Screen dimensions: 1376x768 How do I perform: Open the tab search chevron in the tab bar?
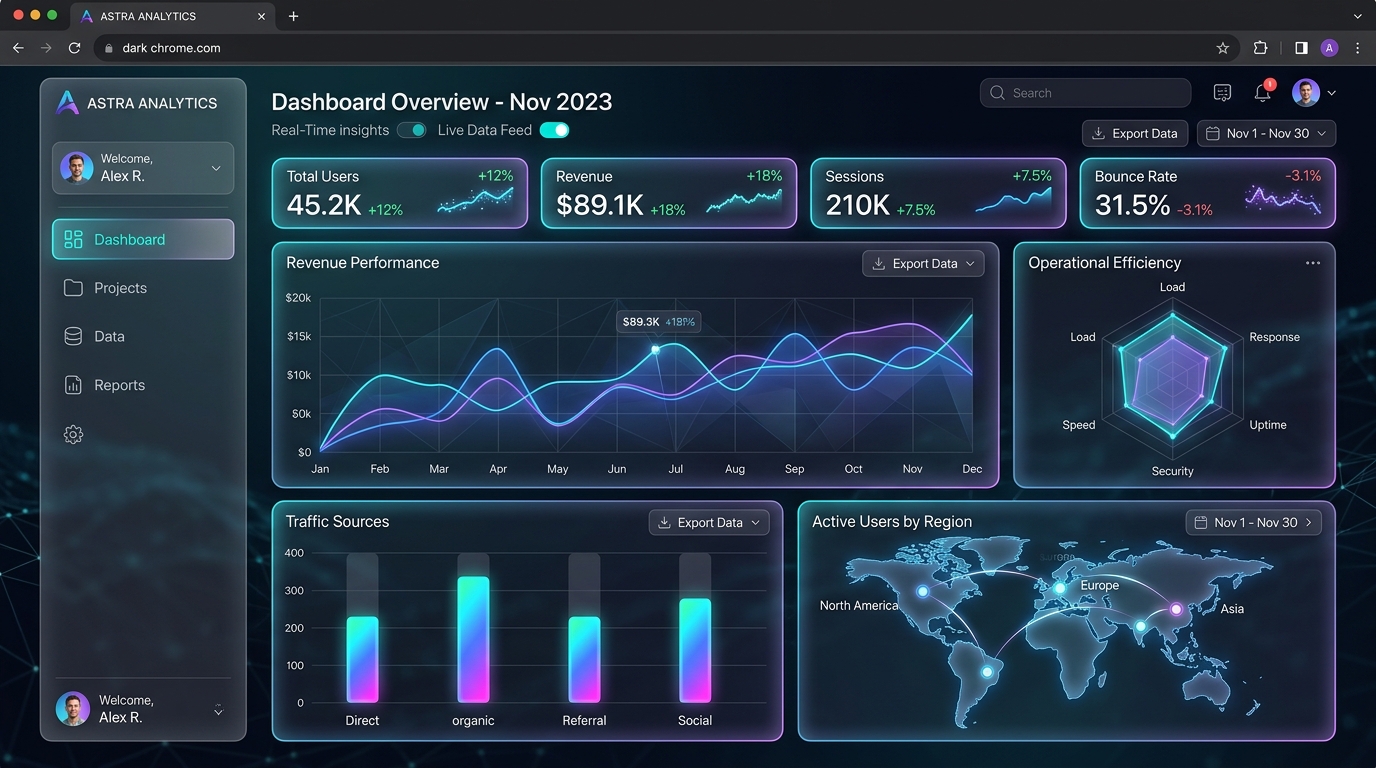1357,16
